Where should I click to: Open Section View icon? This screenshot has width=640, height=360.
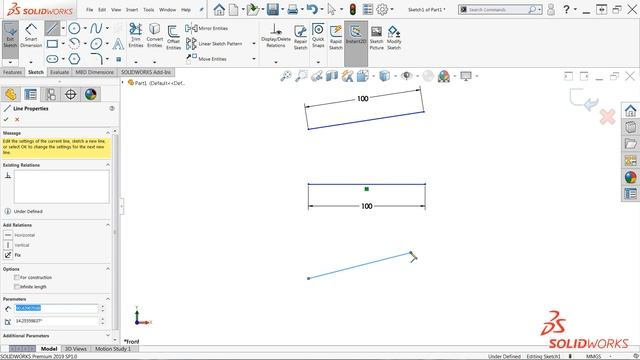(332, 76)
